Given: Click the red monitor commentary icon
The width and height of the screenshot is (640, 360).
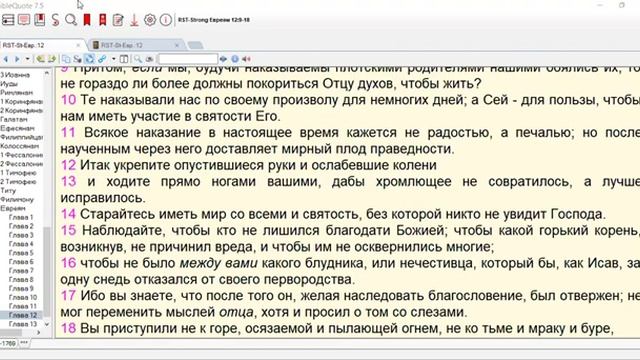Looking at the screenshot, I should point(24,20).
